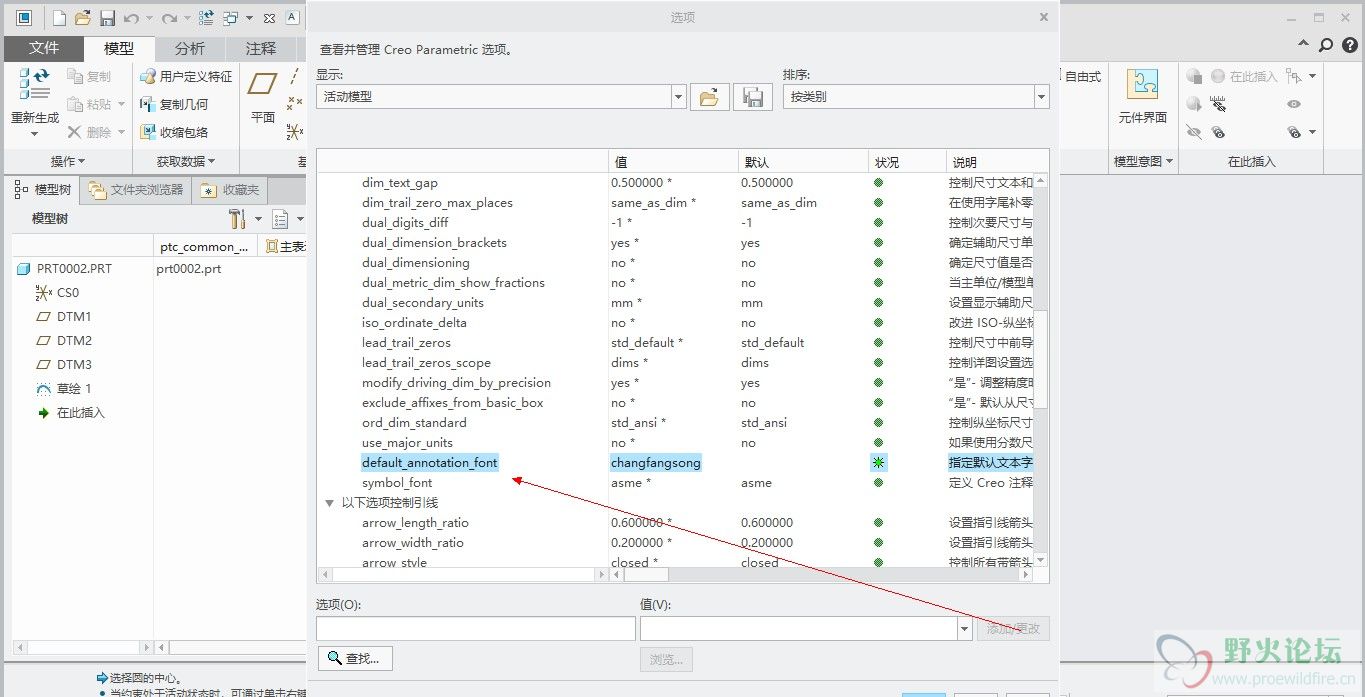Viewport: 1365px width, 697px height.
Task: Click the Creo application icon at top-left
Action: tap(24, 18)
